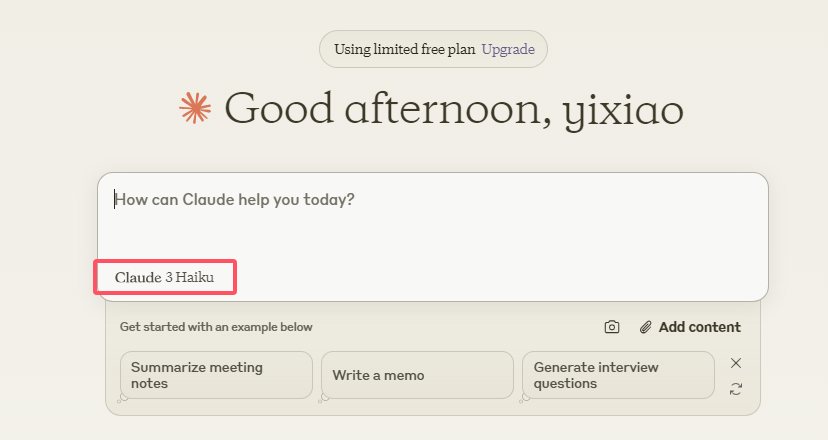Click the tail icon on Generate interview questions chip
This screenshot has height=440, width=828.
click(x=526, y=398)
